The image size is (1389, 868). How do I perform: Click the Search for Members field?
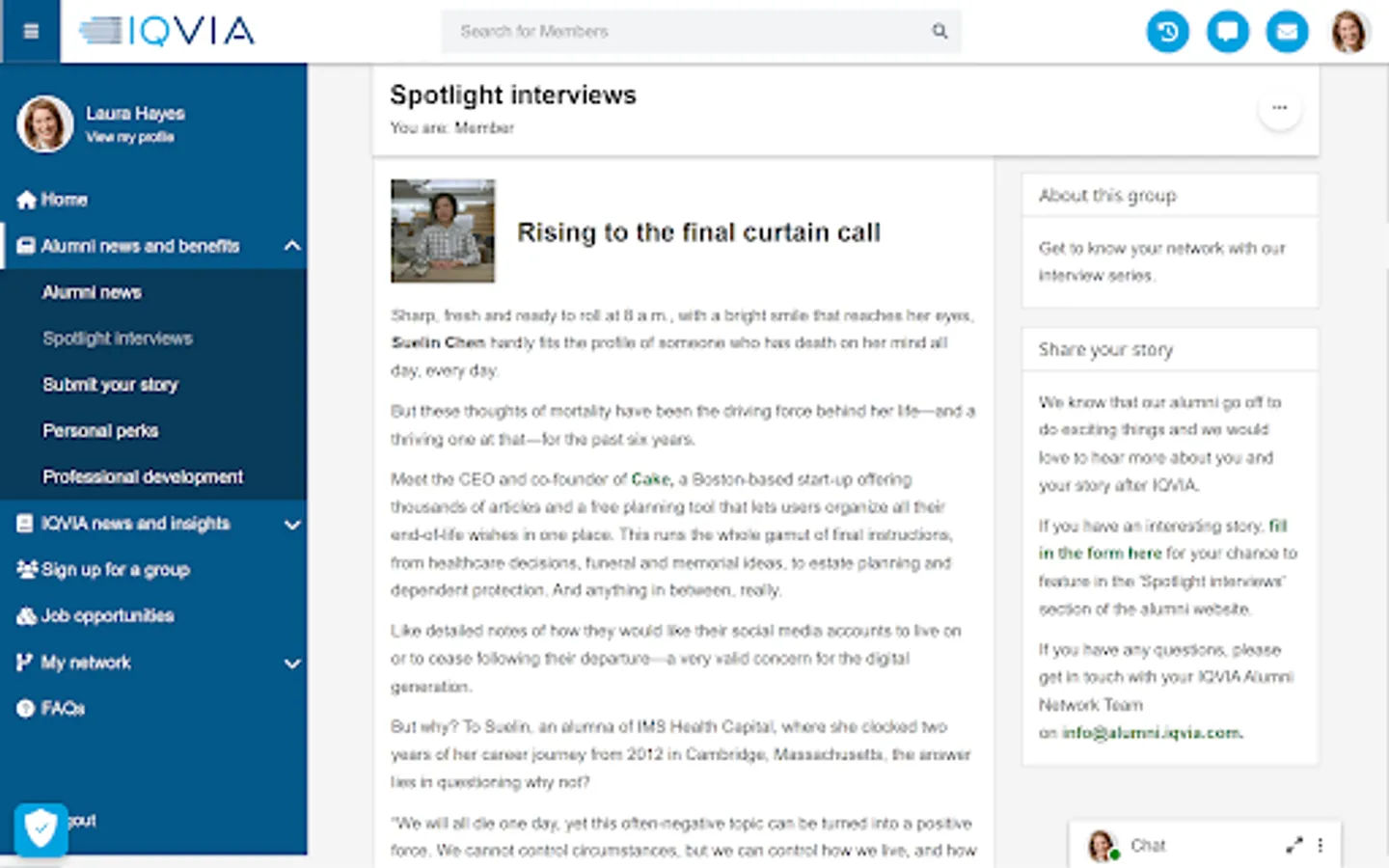pos(701,31)
